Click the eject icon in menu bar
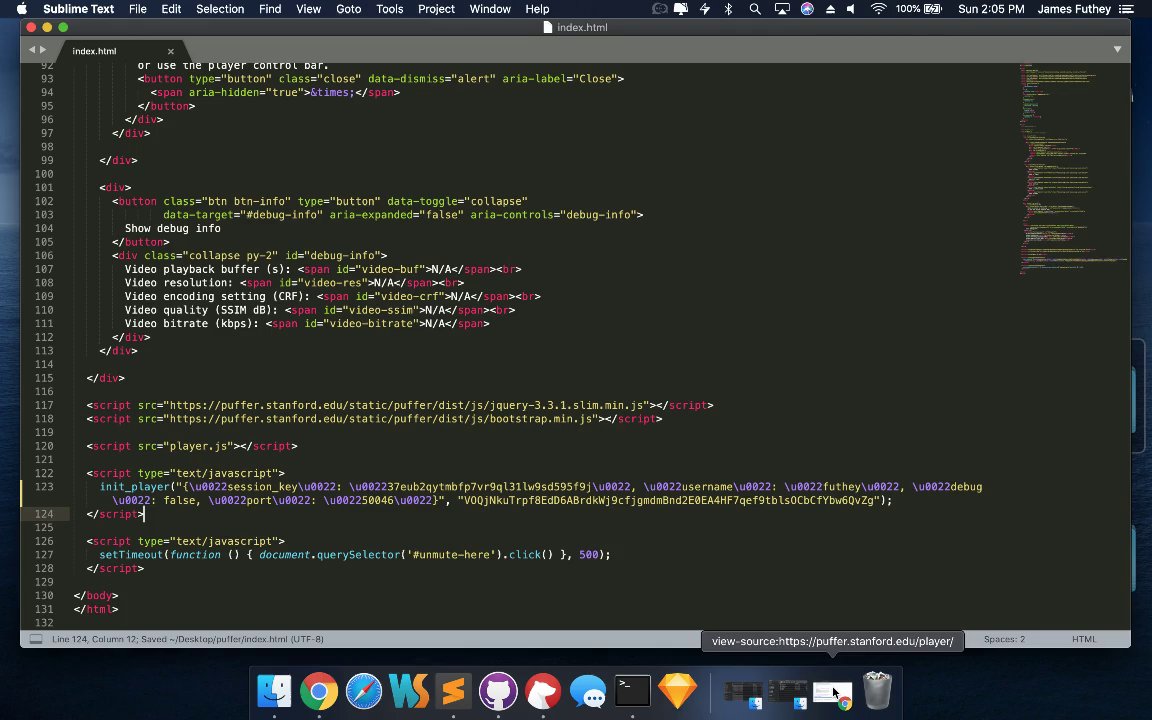The height and width of the screenshot is (720, 1152). (830, 9)
